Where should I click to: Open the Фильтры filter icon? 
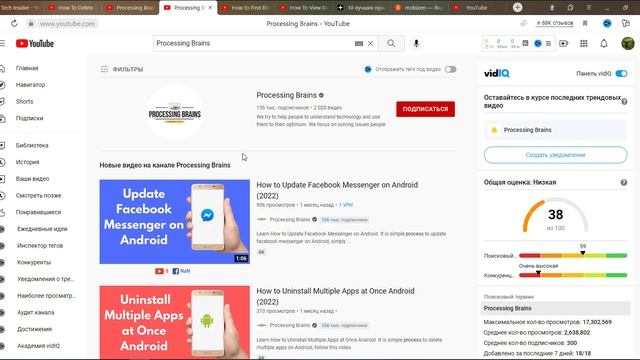pyautogui.click(x=104, y=69)
